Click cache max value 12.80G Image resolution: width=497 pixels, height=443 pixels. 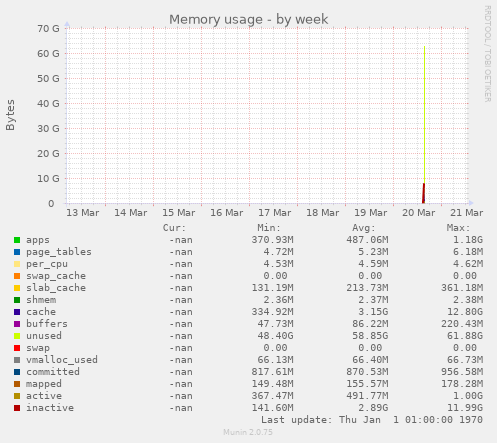465,312
